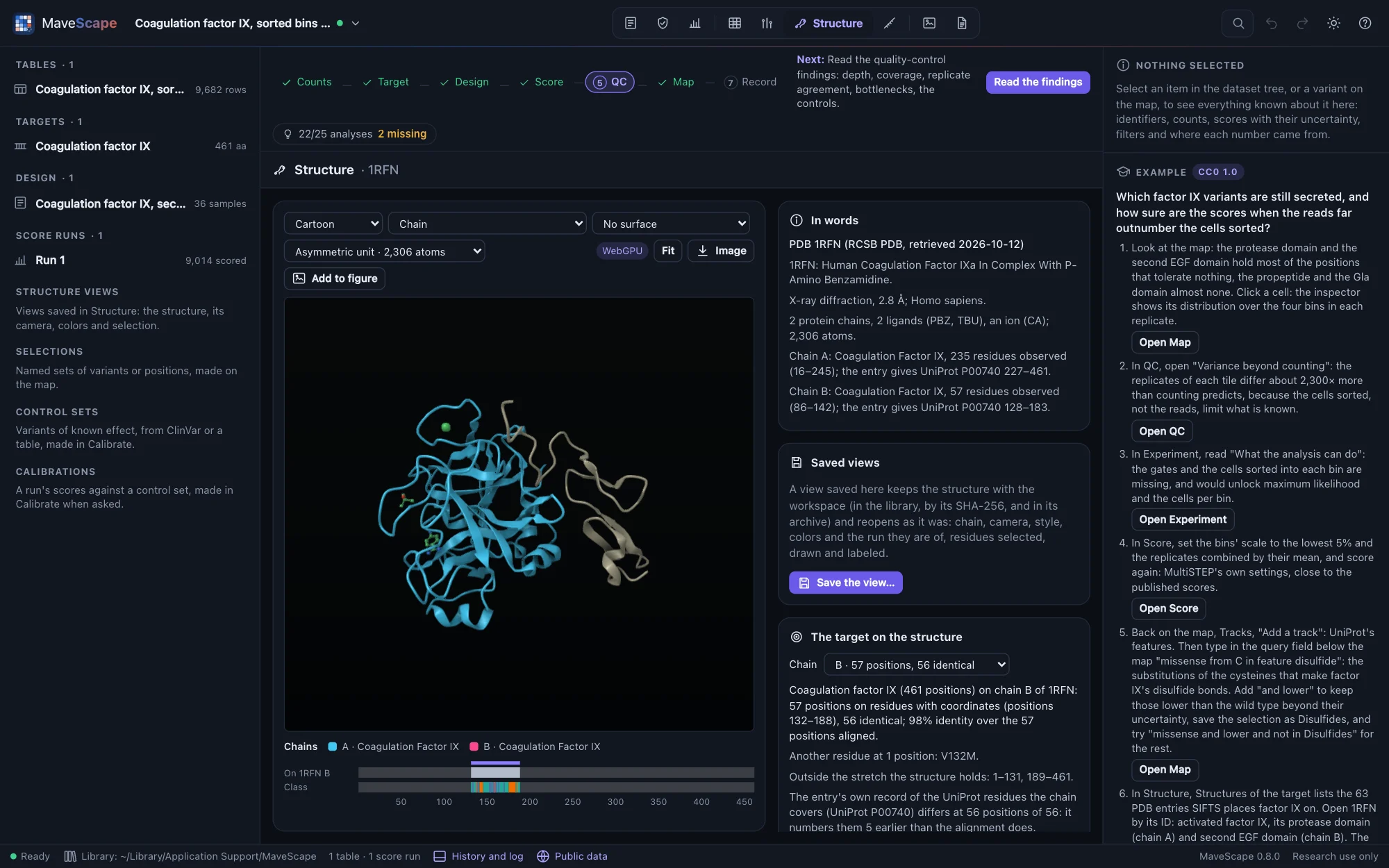Open the Asymmetric unit 2,306 atoms dropdown
The width and height of the screenshot is (1389, 868).
coord(385,251)
